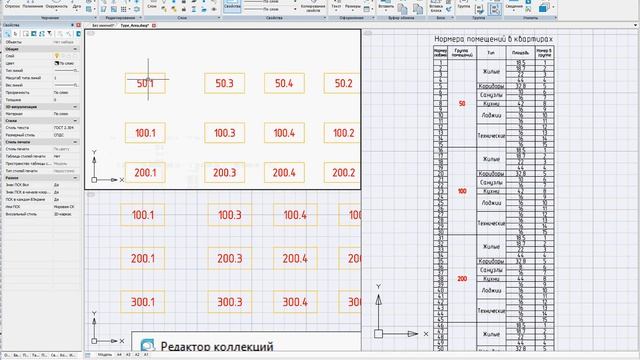The height and width of the screenshot is (360, 640).
Task: Open the Вес линий value dropdown
Action: [67, 85]
